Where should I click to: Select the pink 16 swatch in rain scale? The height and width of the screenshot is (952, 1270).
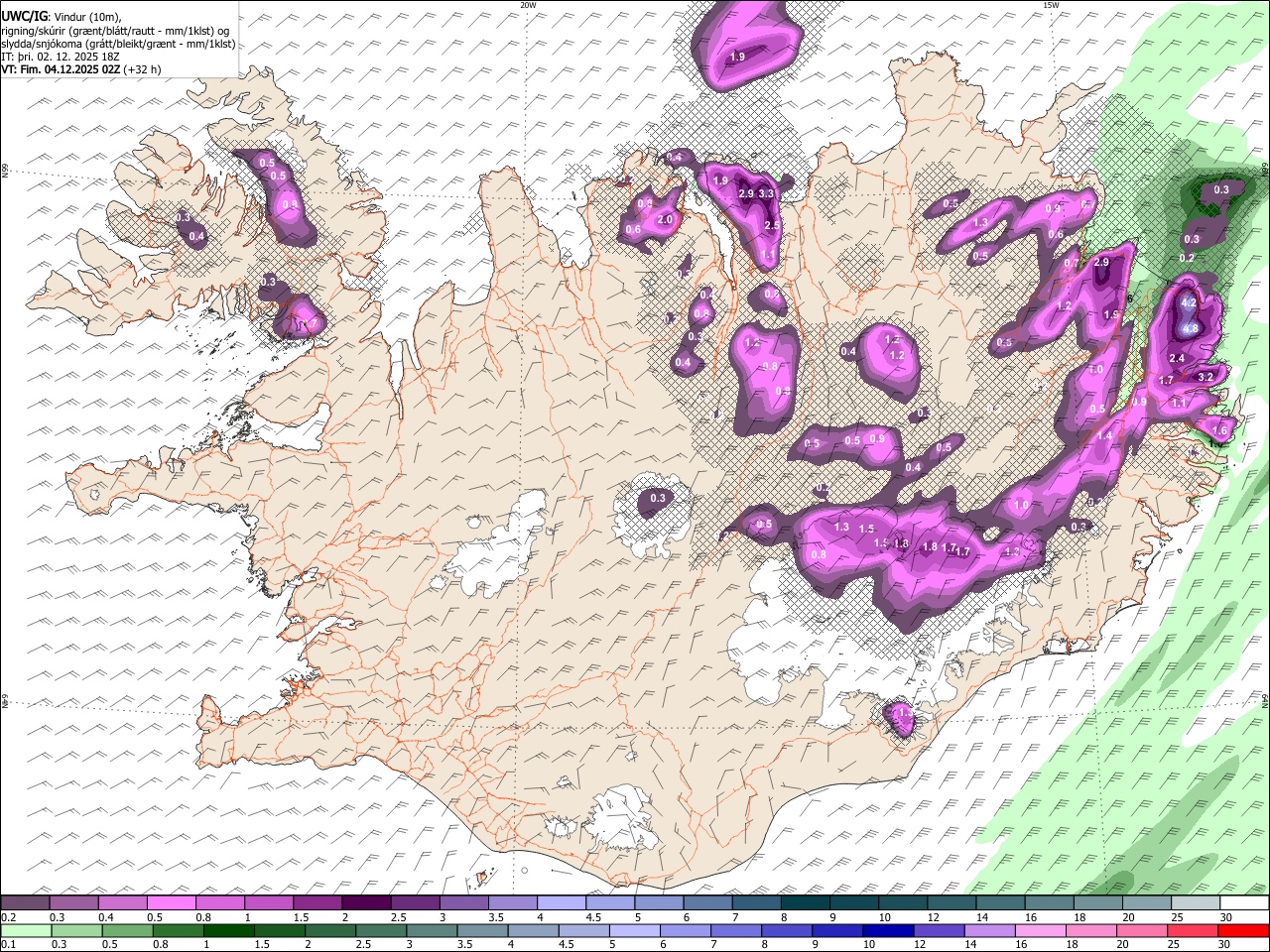(1042, 930)
